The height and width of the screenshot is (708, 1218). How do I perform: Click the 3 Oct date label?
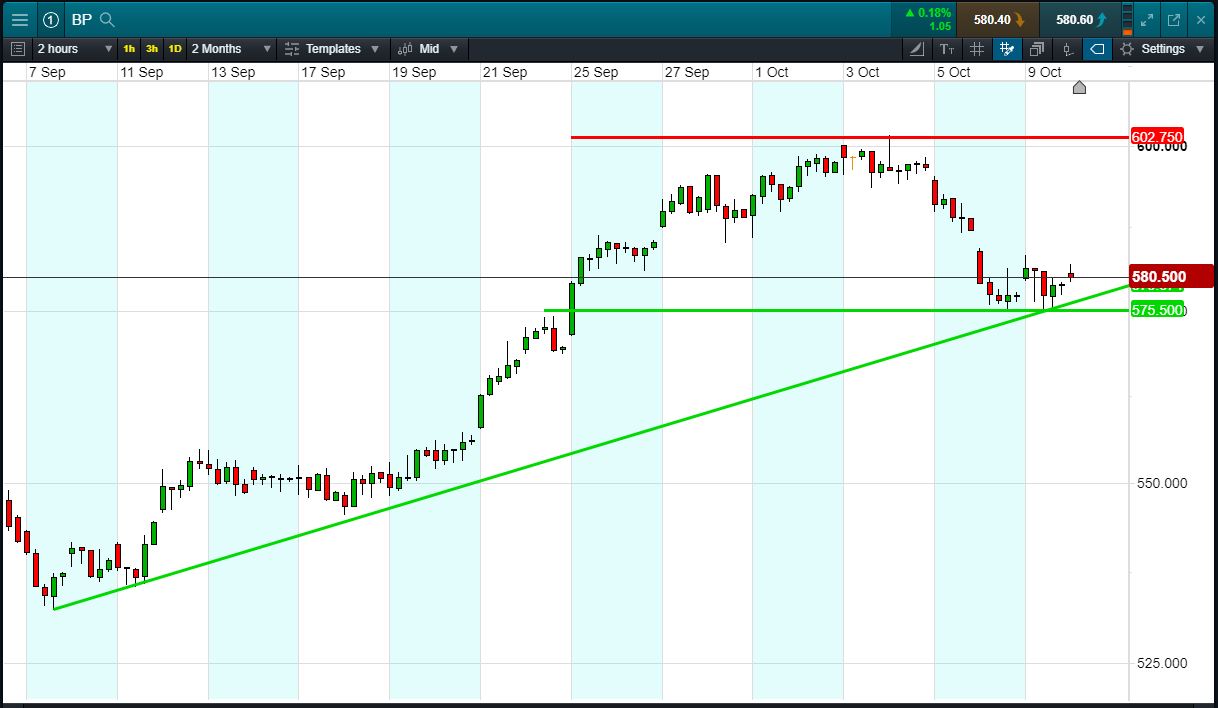coord(862,72)
